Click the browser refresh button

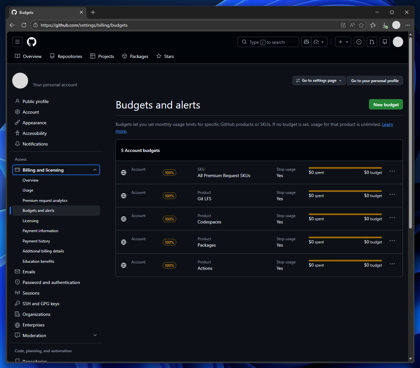coord(24,25)
